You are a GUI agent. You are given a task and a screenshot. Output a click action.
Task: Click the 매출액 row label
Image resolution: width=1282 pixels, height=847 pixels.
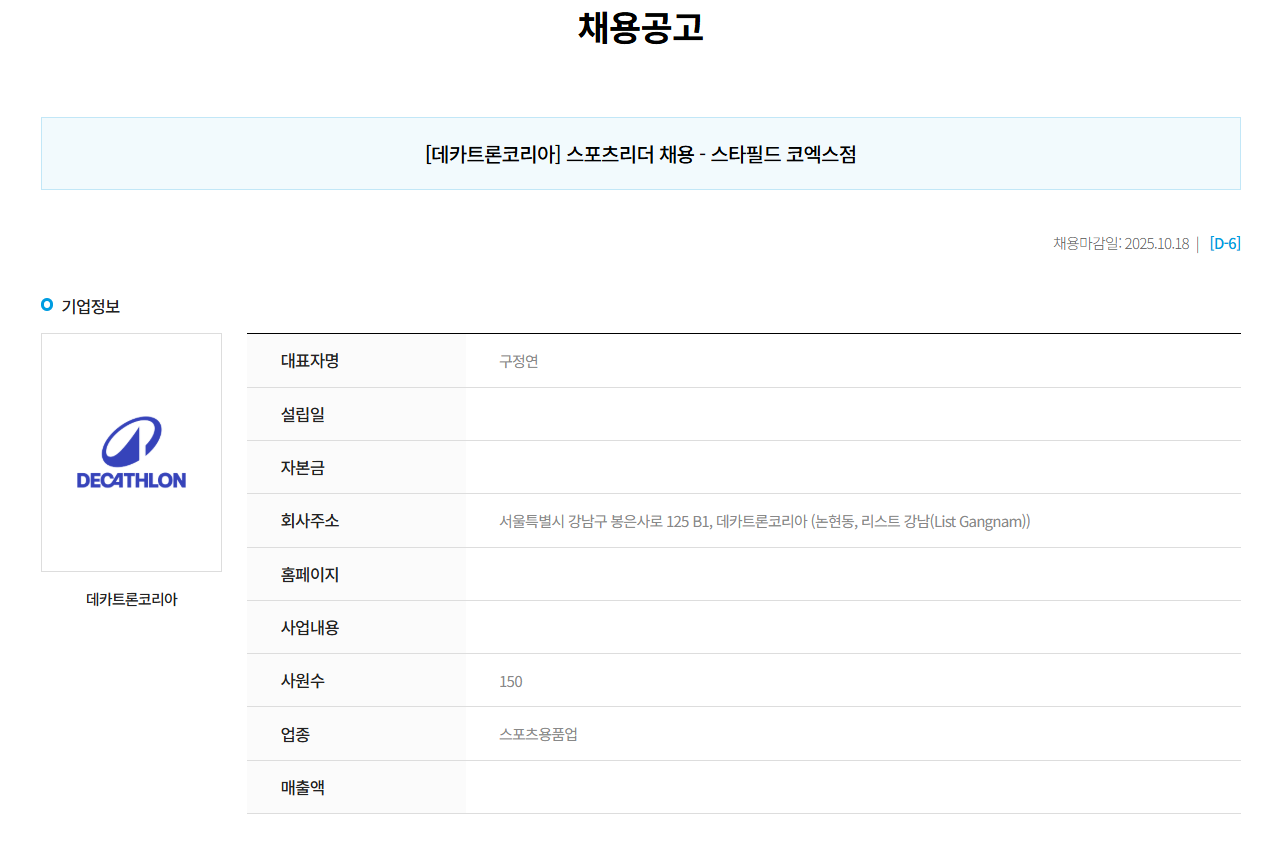click(x=303, y=787)
